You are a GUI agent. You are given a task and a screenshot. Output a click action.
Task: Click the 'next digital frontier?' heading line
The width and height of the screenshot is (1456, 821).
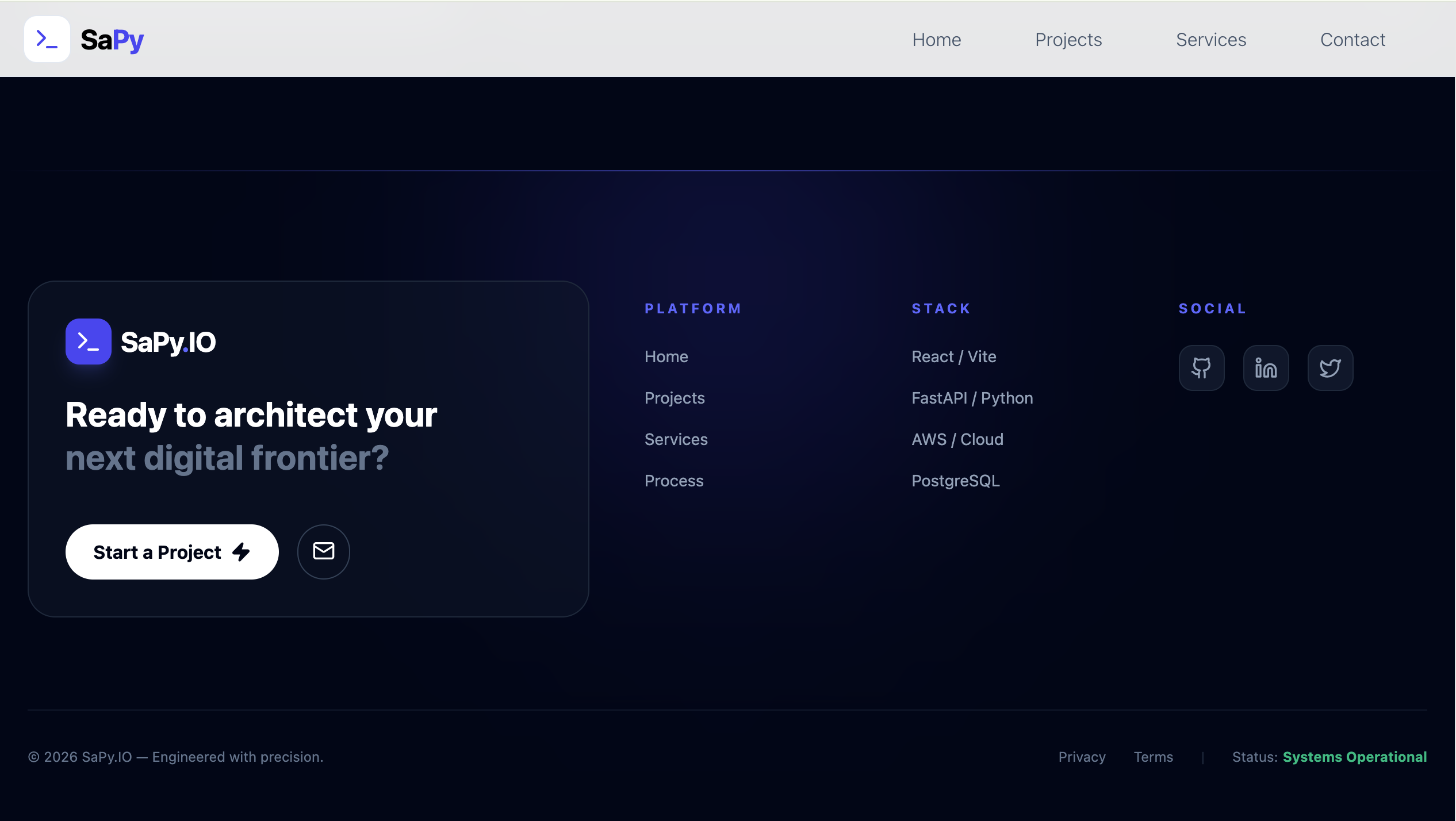pyautogui.click(x=227, y=458)
